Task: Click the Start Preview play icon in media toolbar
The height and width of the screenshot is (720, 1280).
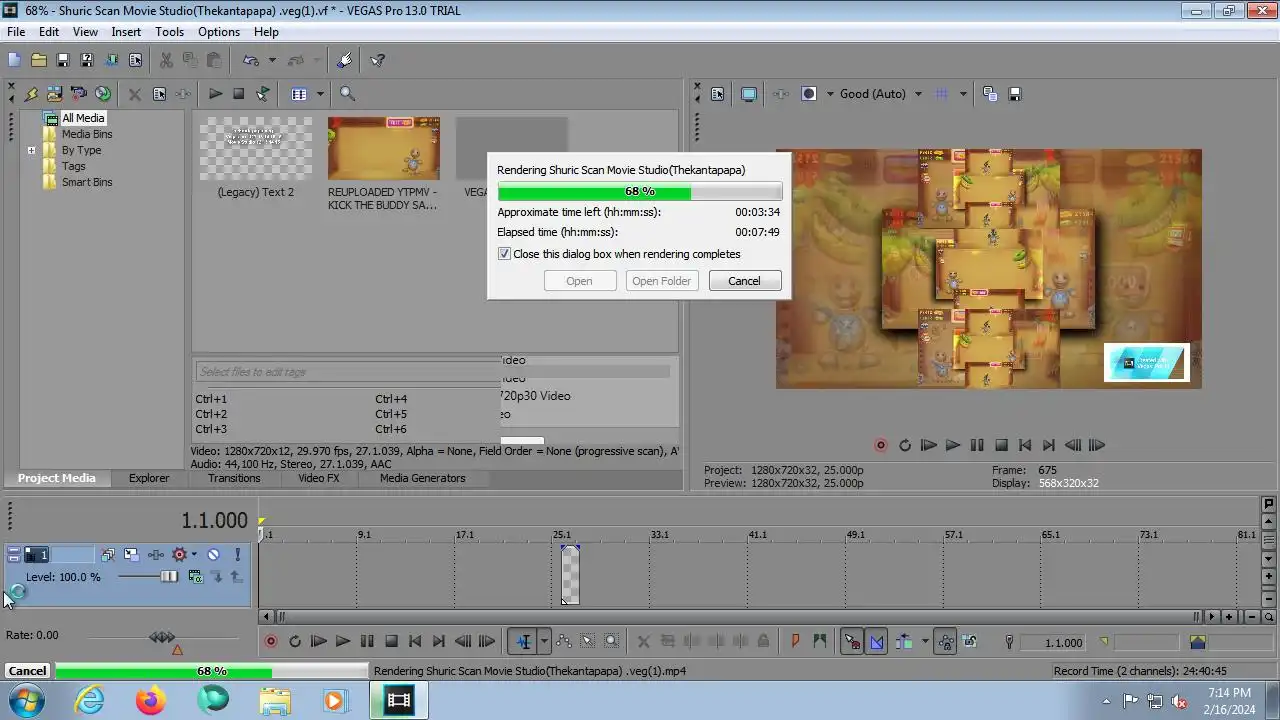Action: [215, 94]
